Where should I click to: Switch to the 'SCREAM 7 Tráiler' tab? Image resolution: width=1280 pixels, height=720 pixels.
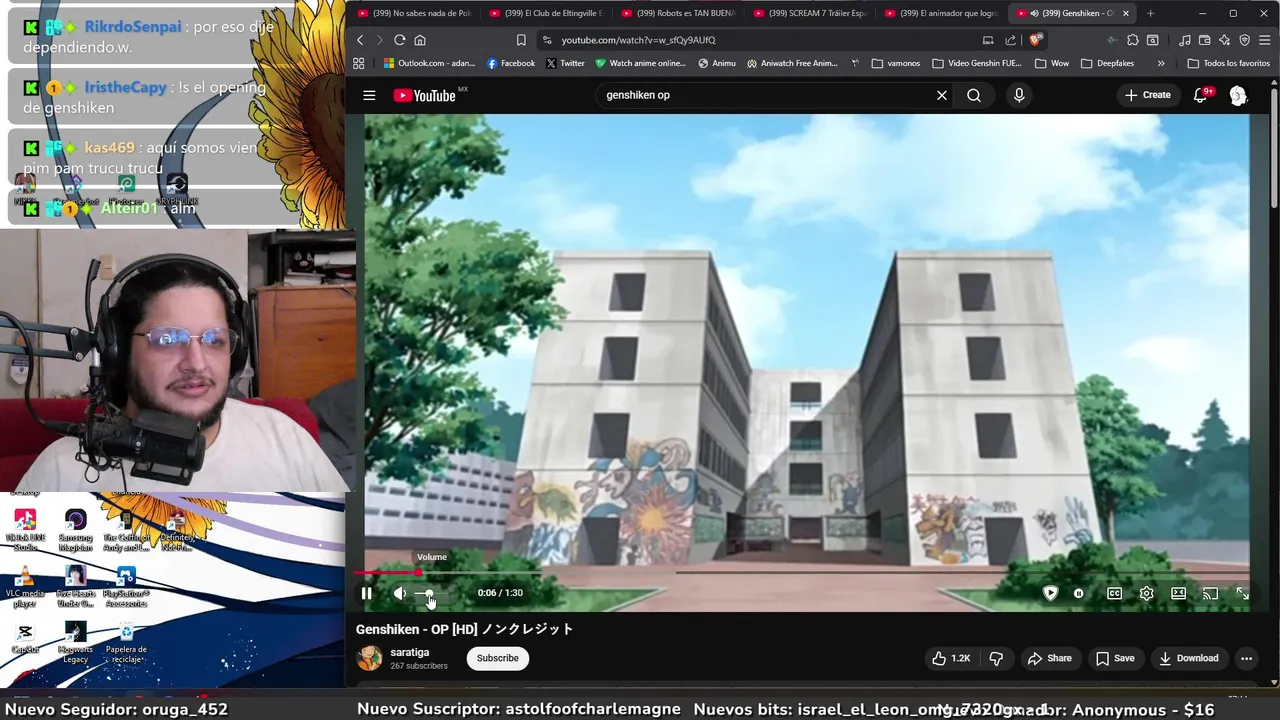point(809,13)
